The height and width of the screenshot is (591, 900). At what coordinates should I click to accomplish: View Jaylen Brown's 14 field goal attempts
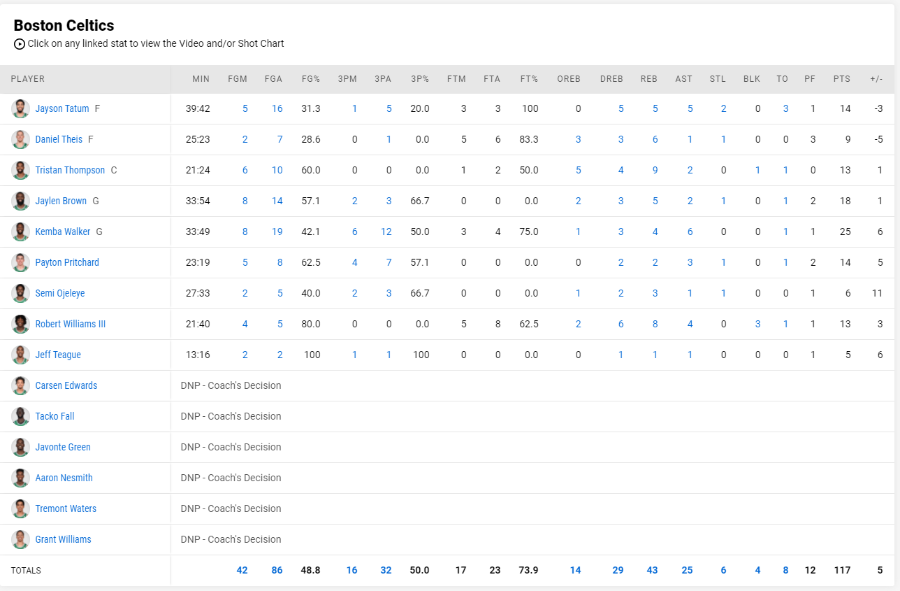point(277,201)
